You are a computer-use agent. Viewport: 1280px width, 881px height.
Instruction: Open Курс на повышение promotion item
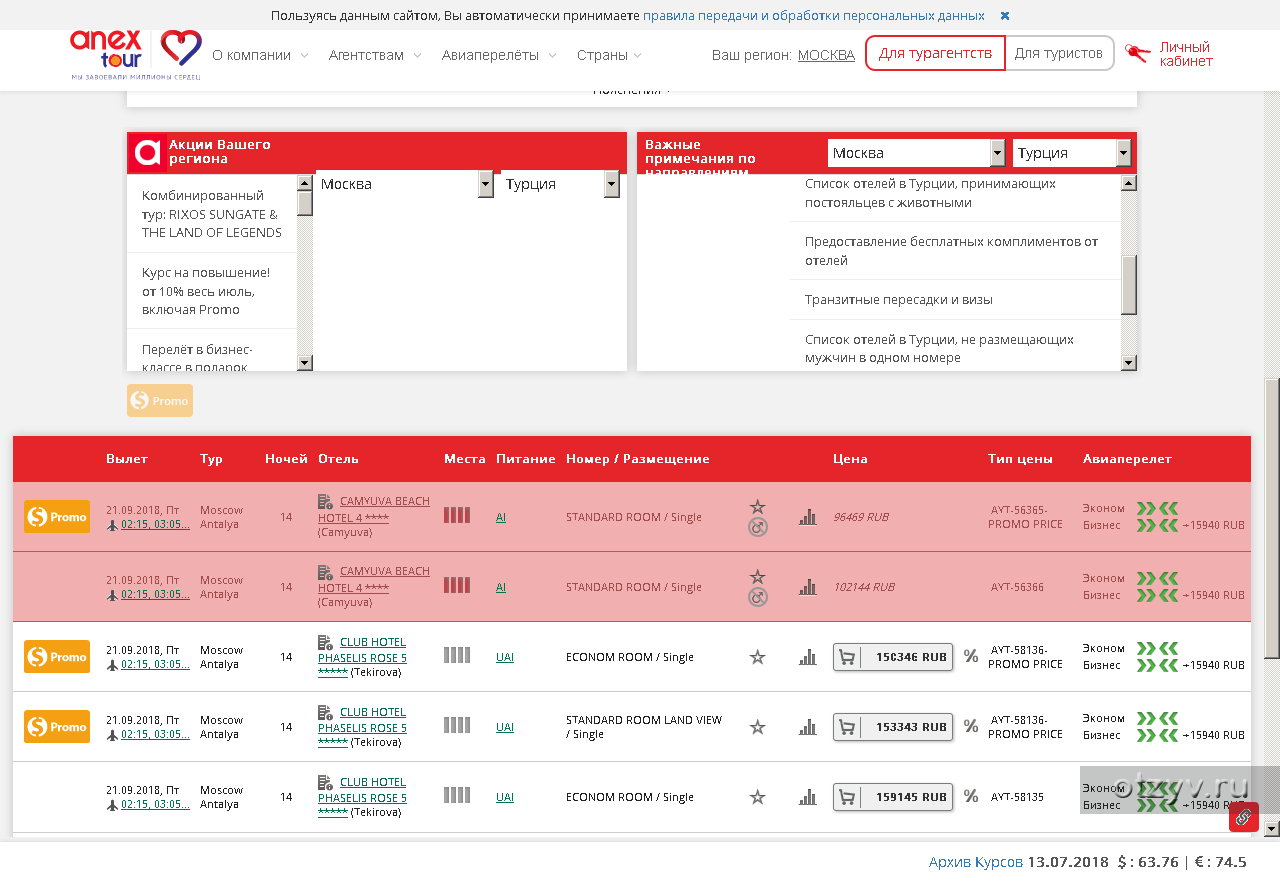tap(206, 291)
